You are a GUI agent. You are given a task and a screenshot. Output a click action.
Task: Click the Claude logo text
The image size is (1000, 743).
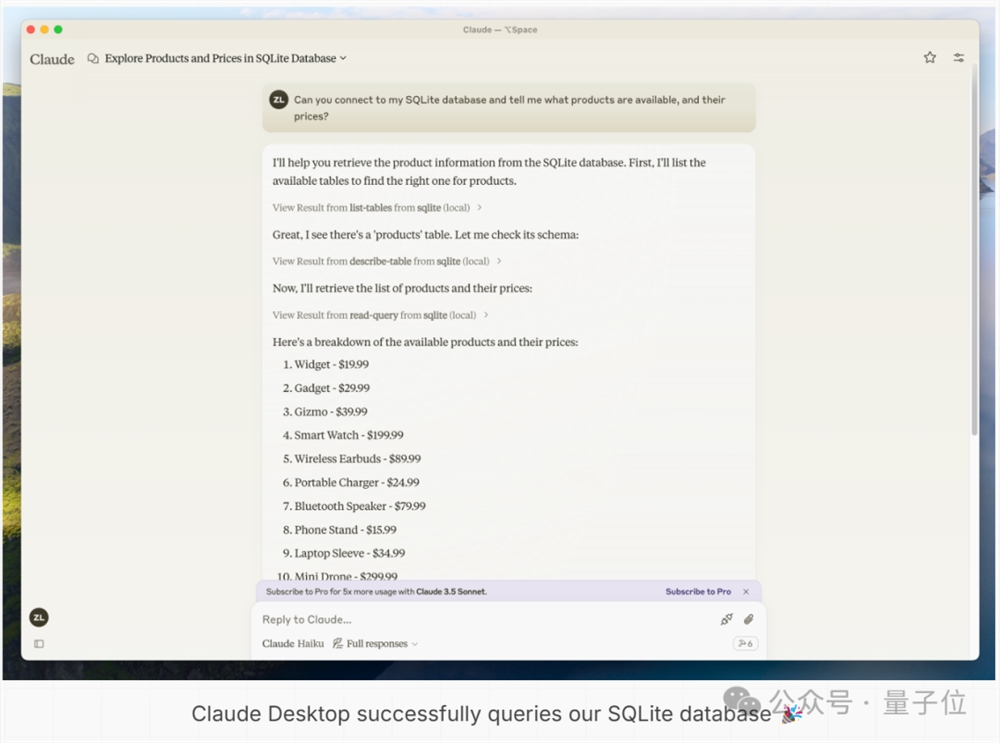[x=52, y=59]
